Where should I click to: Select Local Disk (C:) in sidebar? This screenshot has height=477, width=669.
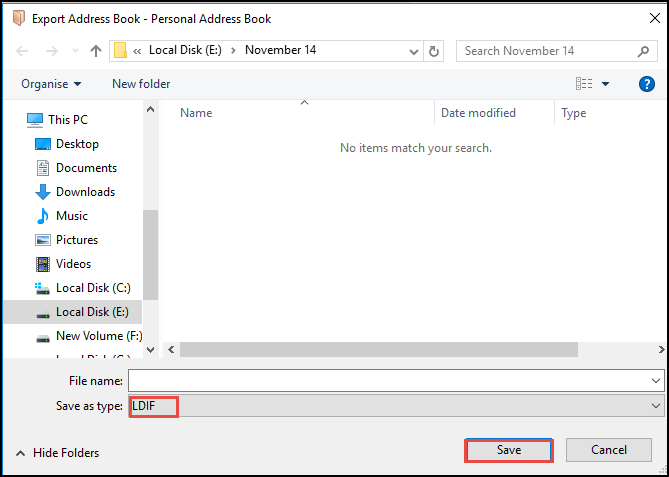(93, 288)
